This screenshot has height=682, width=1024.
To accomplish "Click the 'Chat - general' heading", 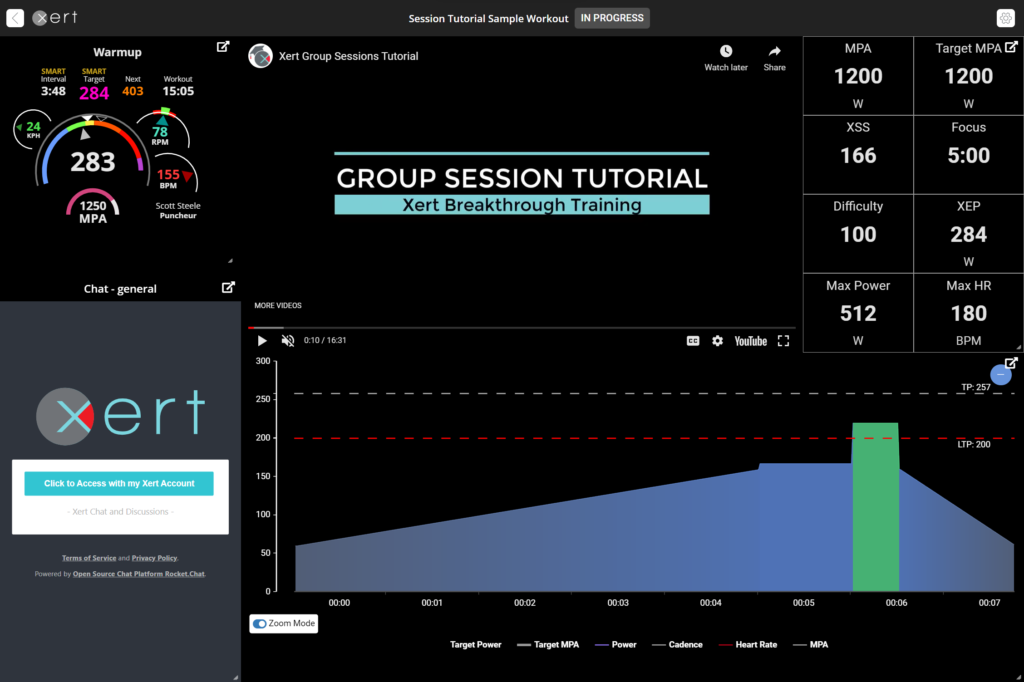I will (x=120, y=289).
